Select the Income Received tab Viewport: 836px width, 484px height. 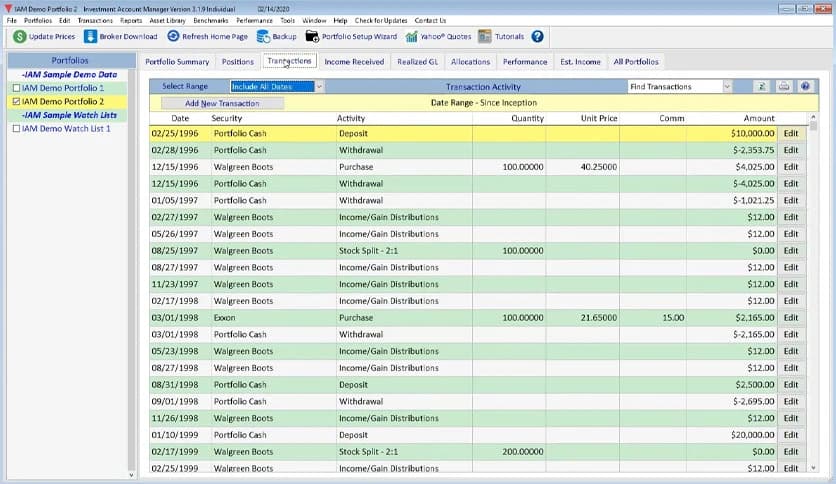(x=354, y=61)
